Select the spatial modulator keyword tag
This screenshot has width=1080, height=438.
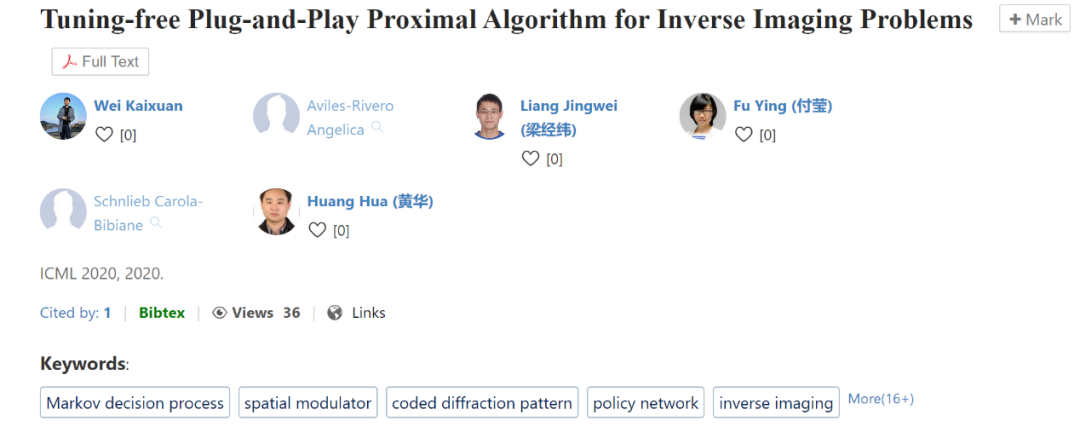(308, 403)
